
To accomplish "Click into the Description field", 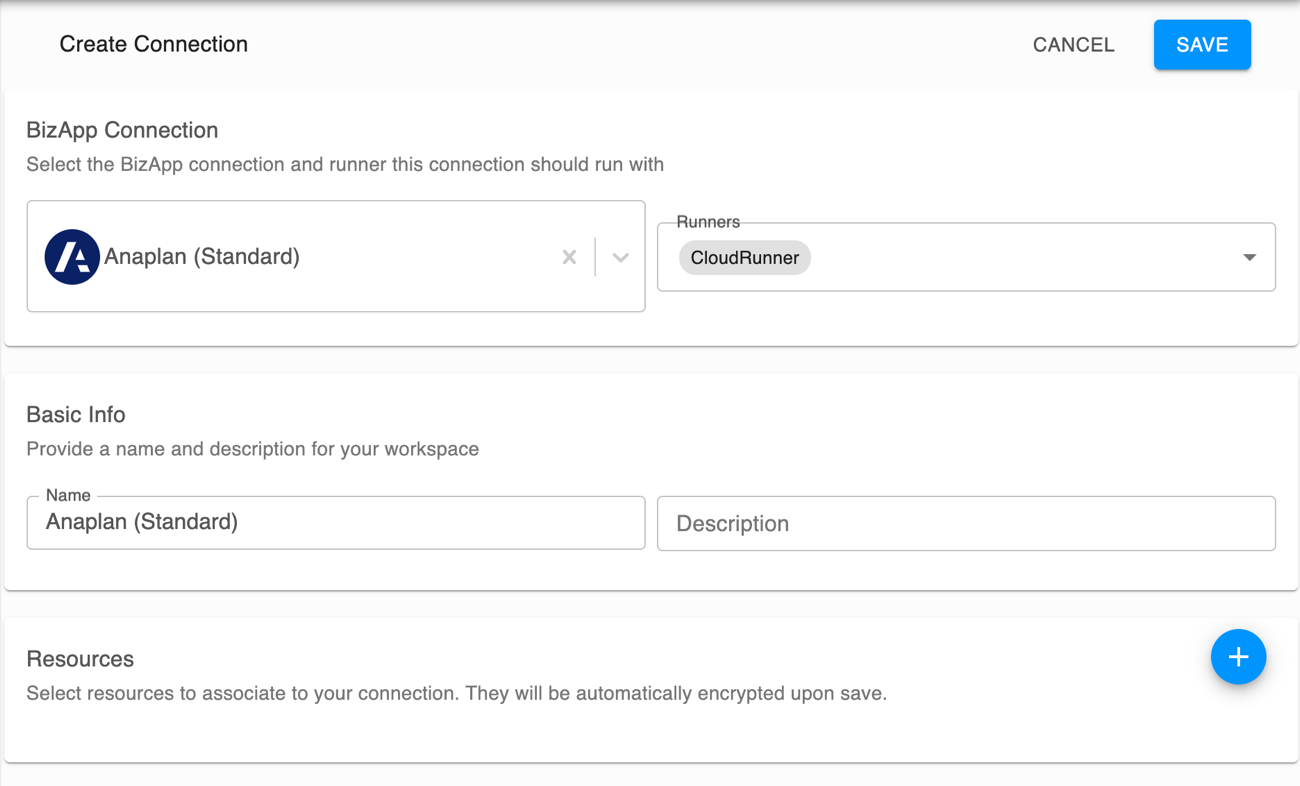I will (x=966, y=523).
